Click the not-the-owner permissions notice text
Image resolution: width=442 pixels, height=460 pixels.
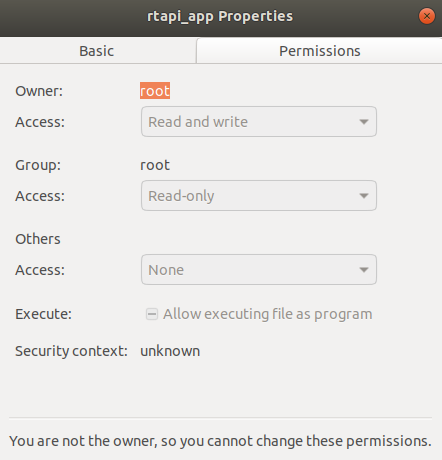220,441
